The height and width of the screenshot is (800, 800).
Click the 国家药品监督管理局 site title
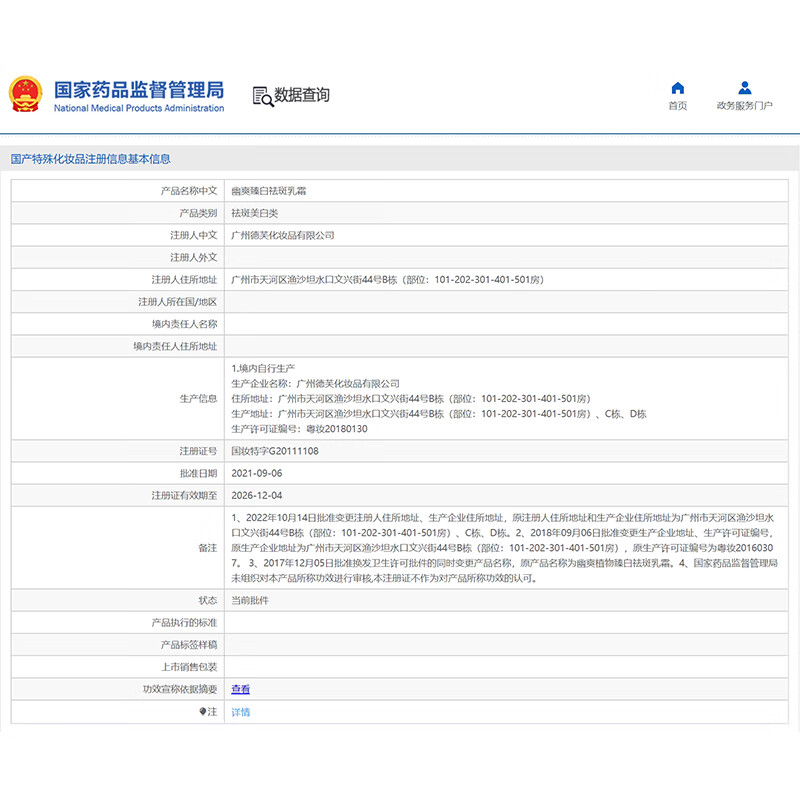(138, 89)
